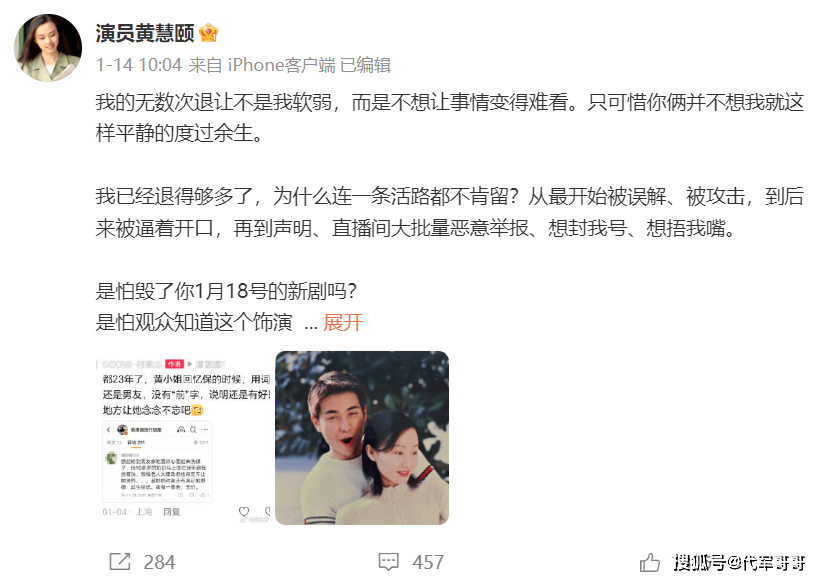Open the post timestamp 1-14 10:04
This screenshot has height=580, width=822.
139,65
